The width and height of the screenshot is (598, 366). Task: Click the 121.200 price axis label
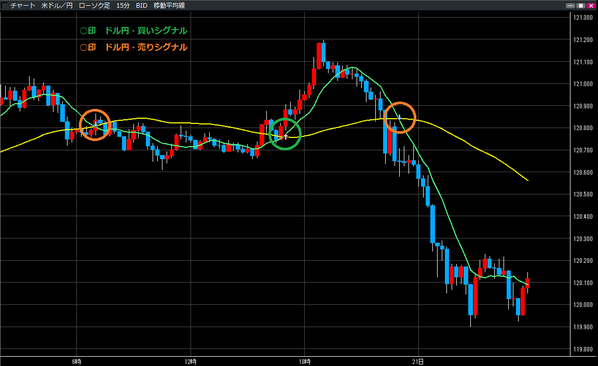coord(583,40)
